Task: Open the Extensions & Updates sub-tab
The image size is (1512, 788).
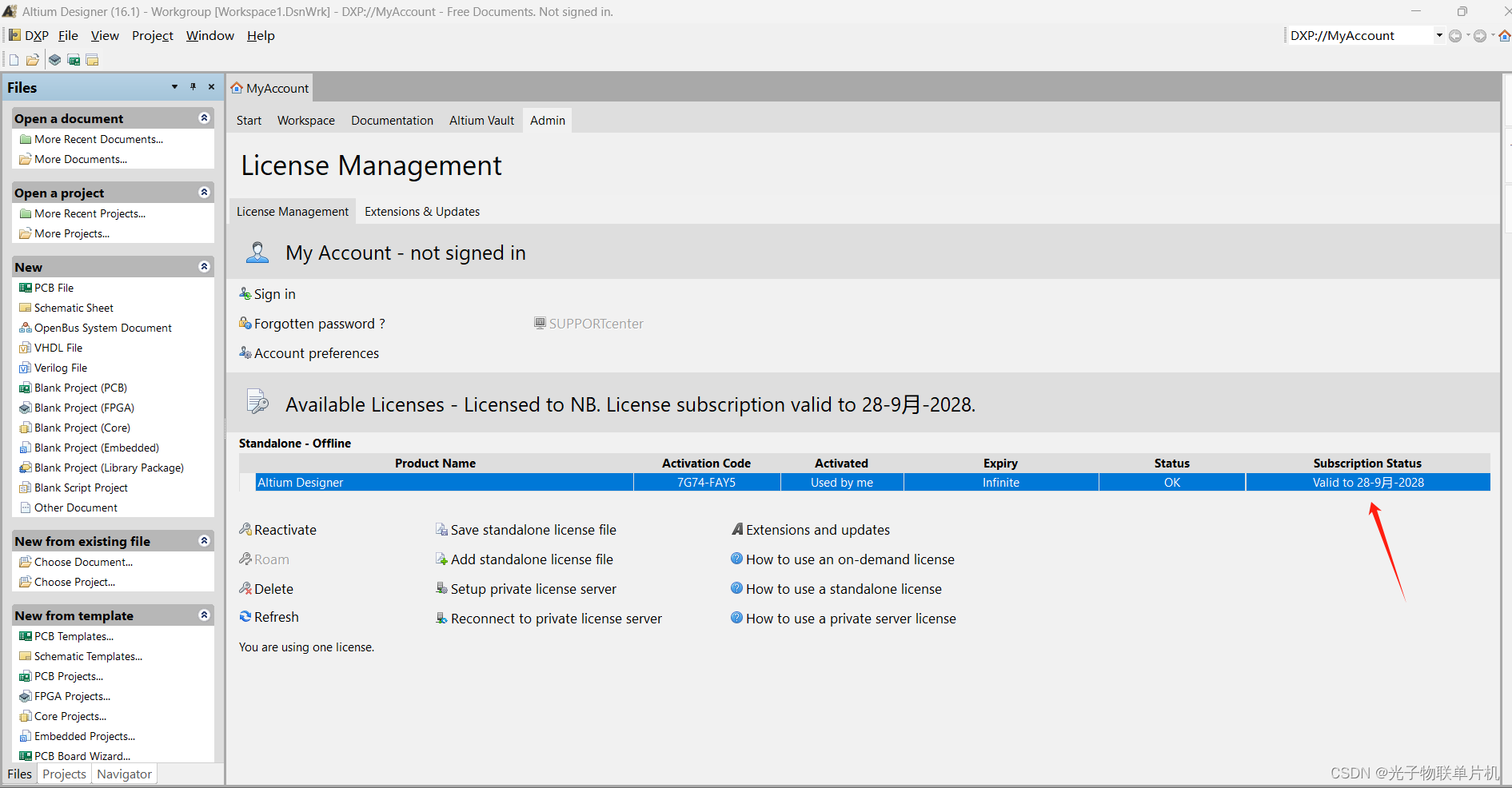Action: (422, 212)
